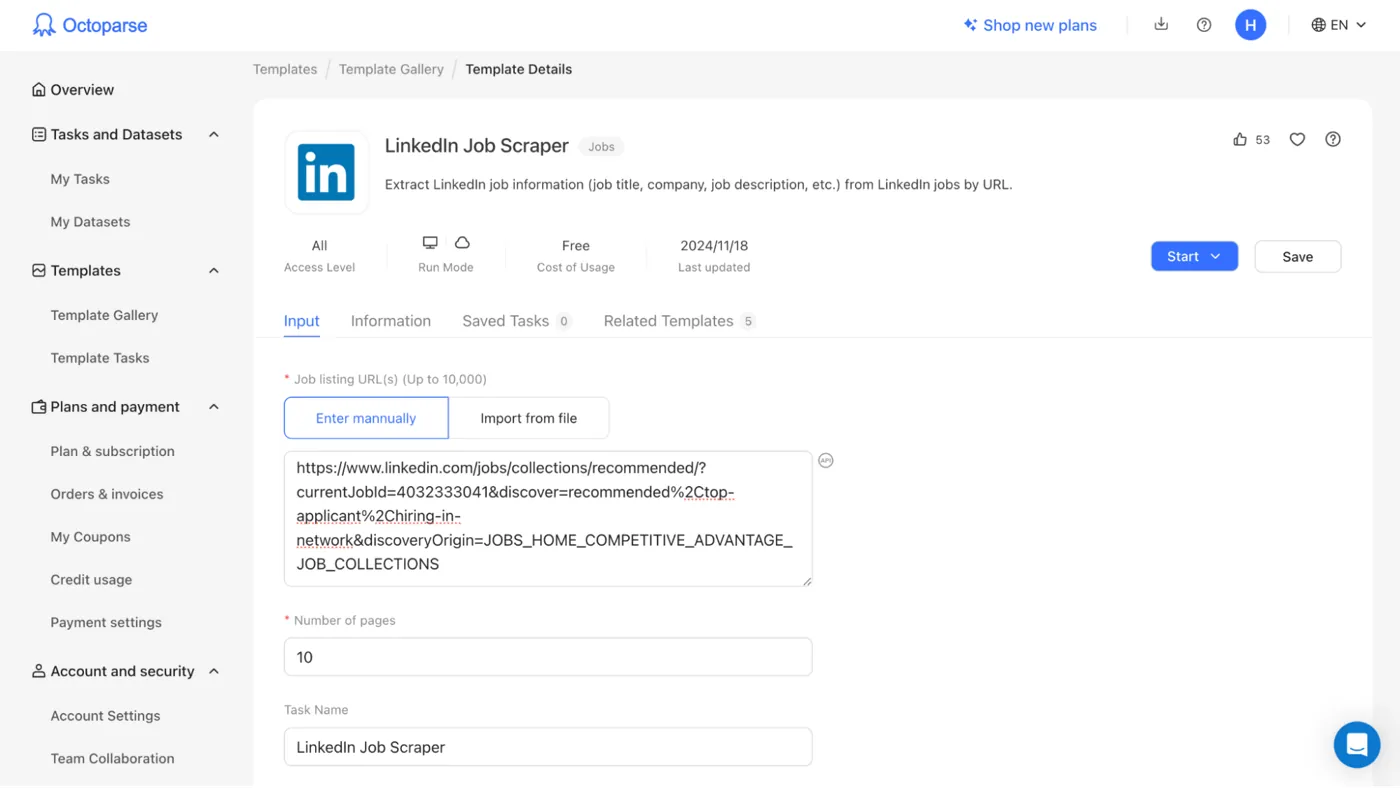1400x788 pixels.
Task: Click the globe language icon
Action: (x=1319, y=25)
